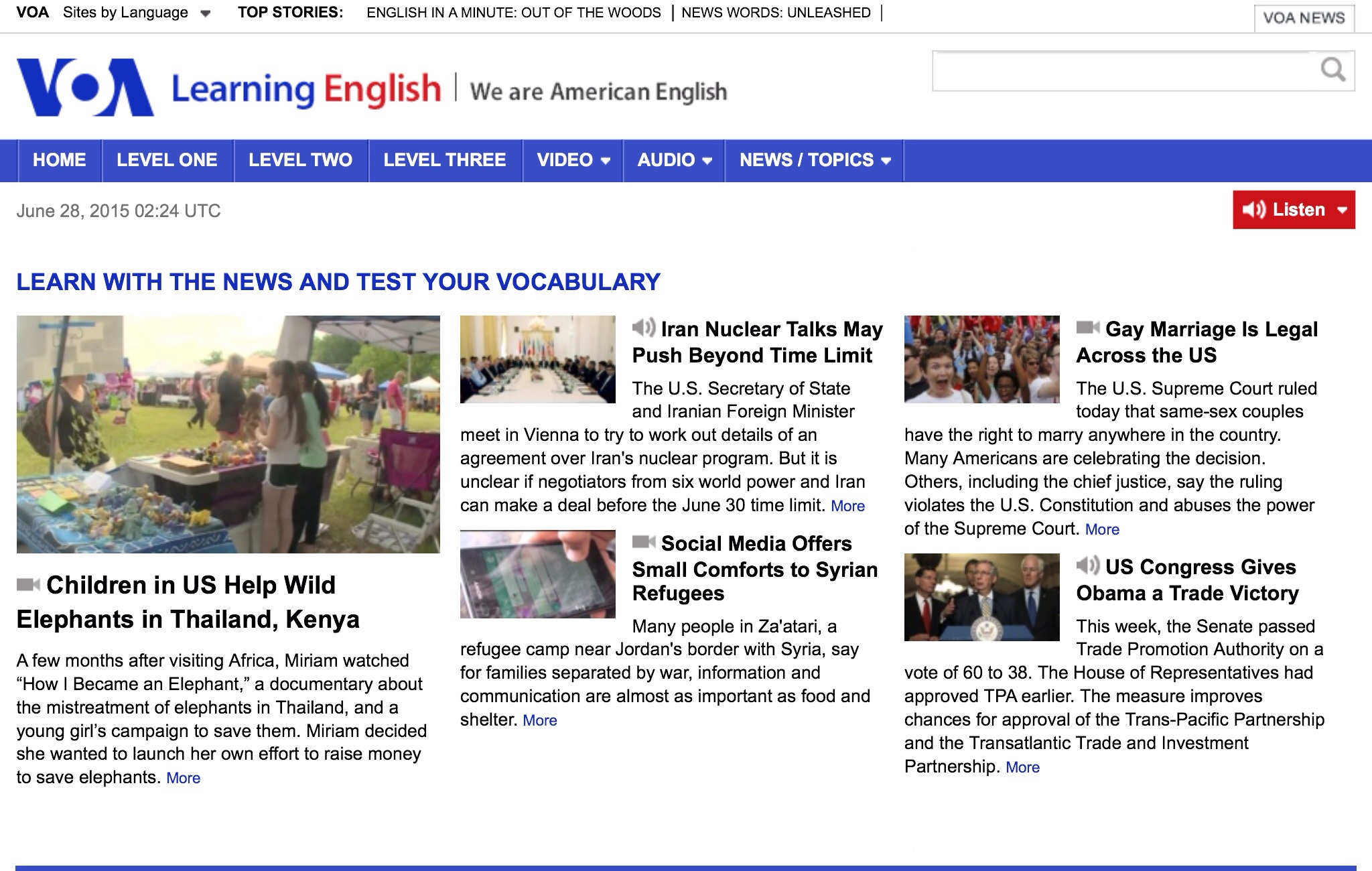Expand the NEWS / TOPICS menu
1372x871 pixels.
click(x=886, y=161)
